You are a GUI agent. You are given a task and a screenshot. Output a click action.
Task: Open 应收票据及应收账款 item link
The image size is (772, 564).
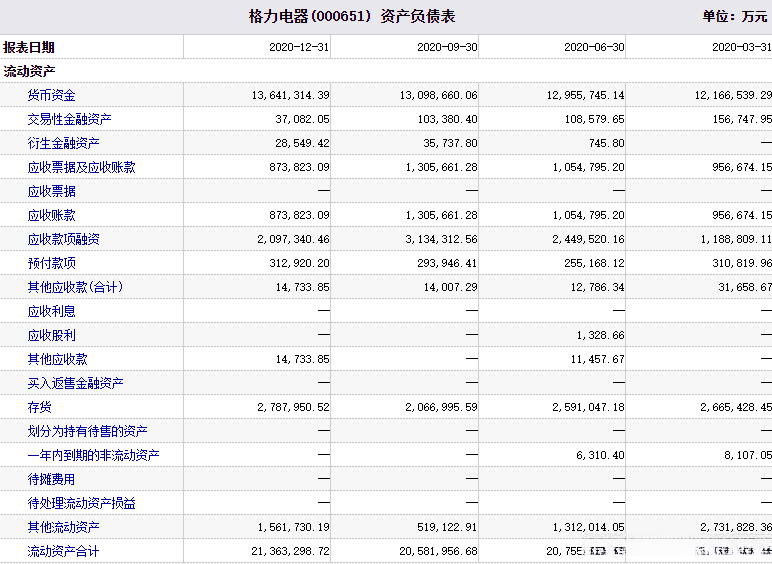(x=81, y=167)
